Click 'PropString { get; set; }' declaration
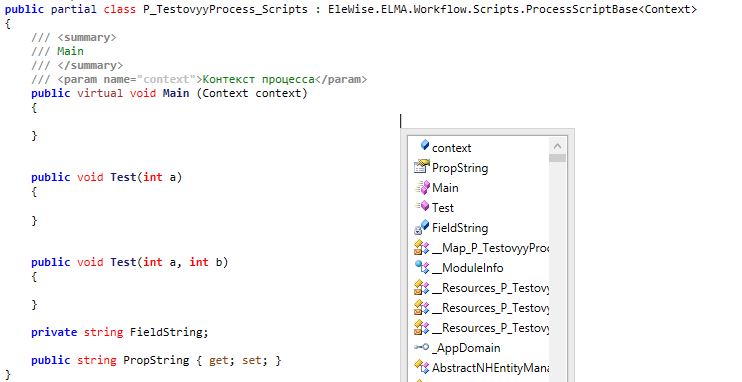 point(202,360)
